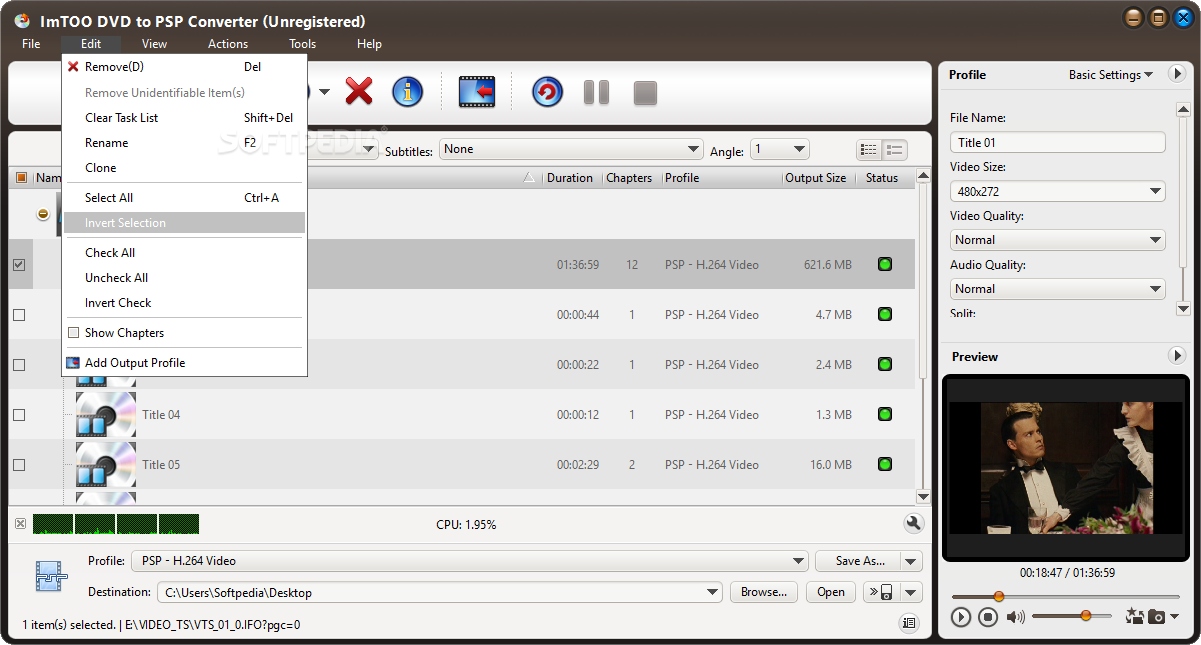Image resolution: width=1201 pixels, height=645 pixels.
Task: Mute the preview with the speaker icon
Action: click(x=1016, y=617)
